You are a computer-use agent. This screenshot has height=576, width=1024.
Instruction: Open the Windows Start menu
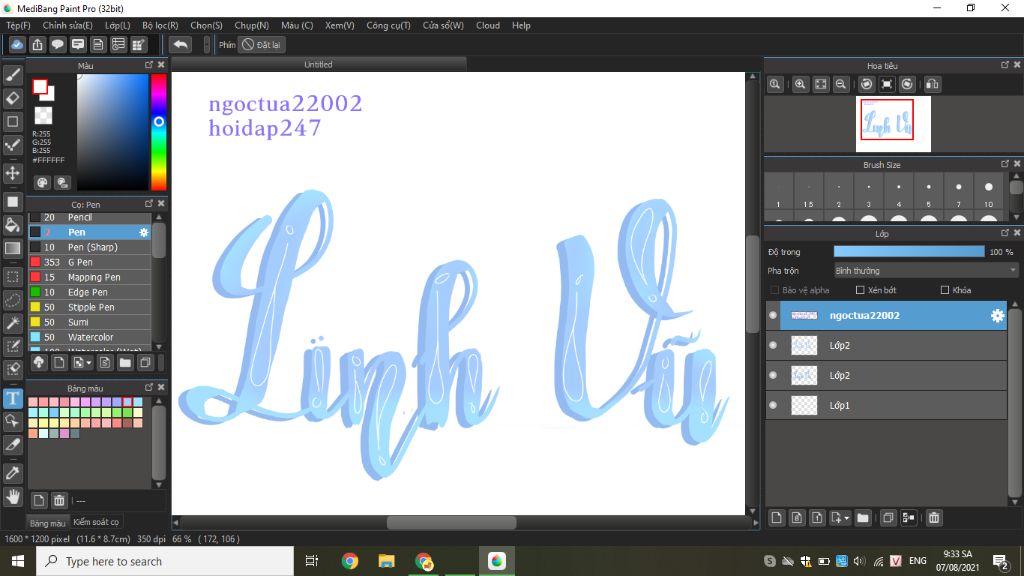point(18,561)
